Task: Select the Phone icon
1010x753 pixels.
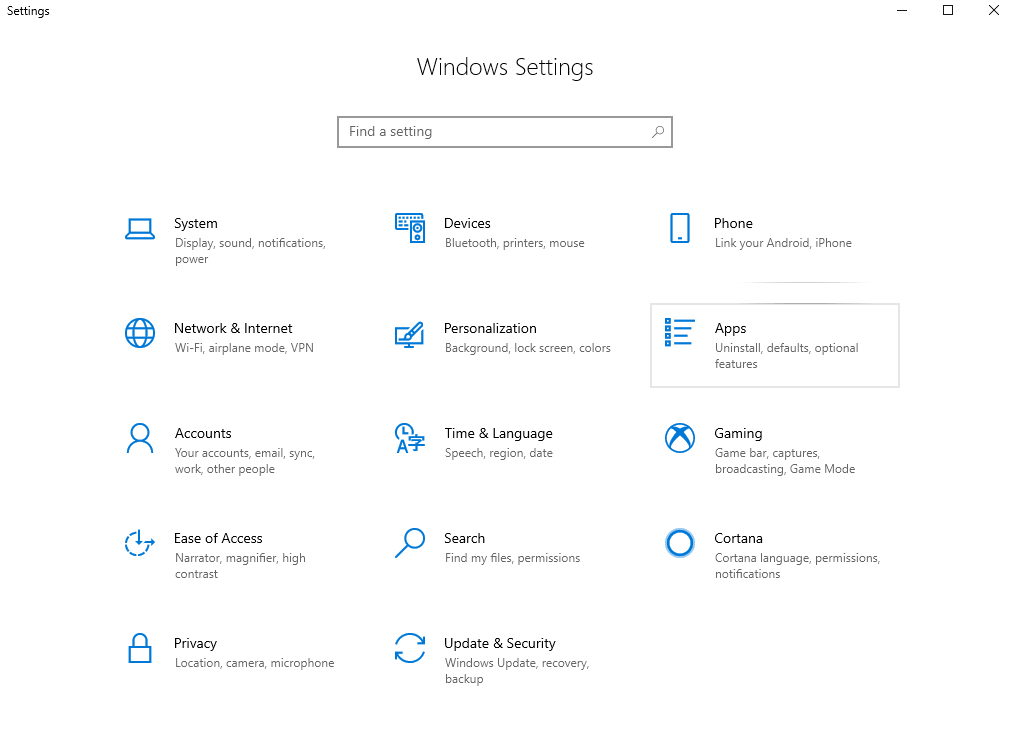Action: [680, 228]
